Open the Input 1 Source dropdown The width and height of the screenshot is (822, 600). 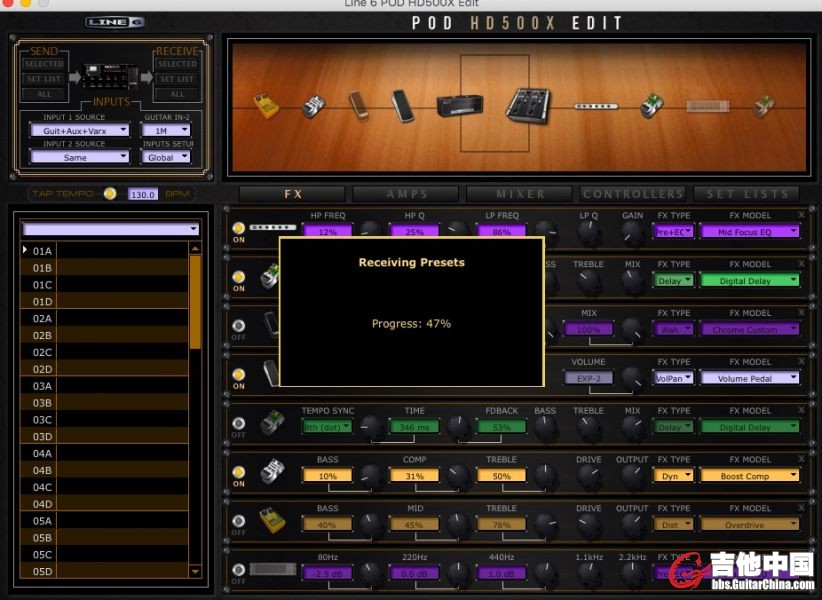point(80,130)
